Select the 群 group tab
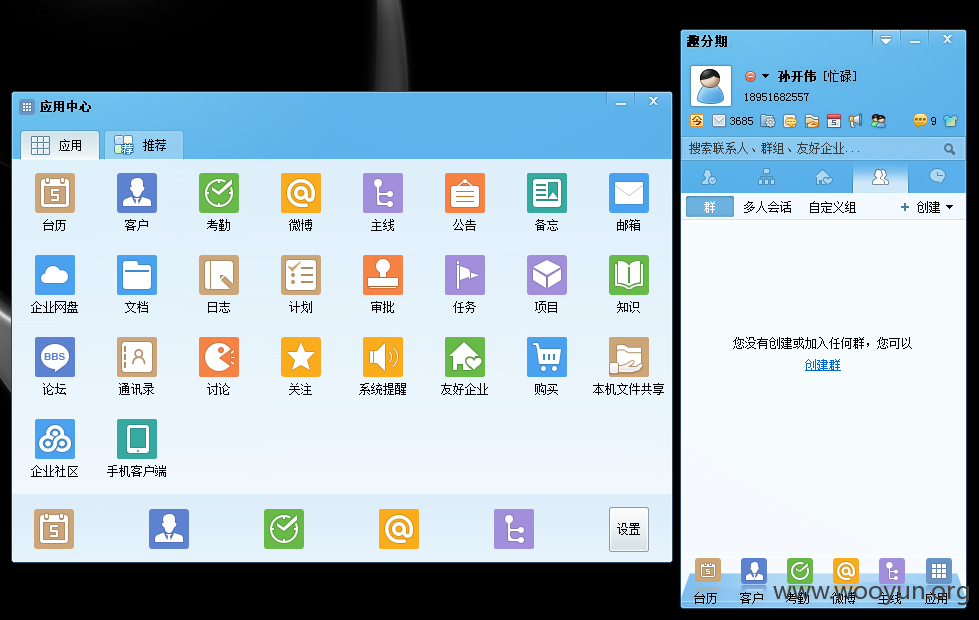The image size is (979, 620). click(x=710, y=207)
